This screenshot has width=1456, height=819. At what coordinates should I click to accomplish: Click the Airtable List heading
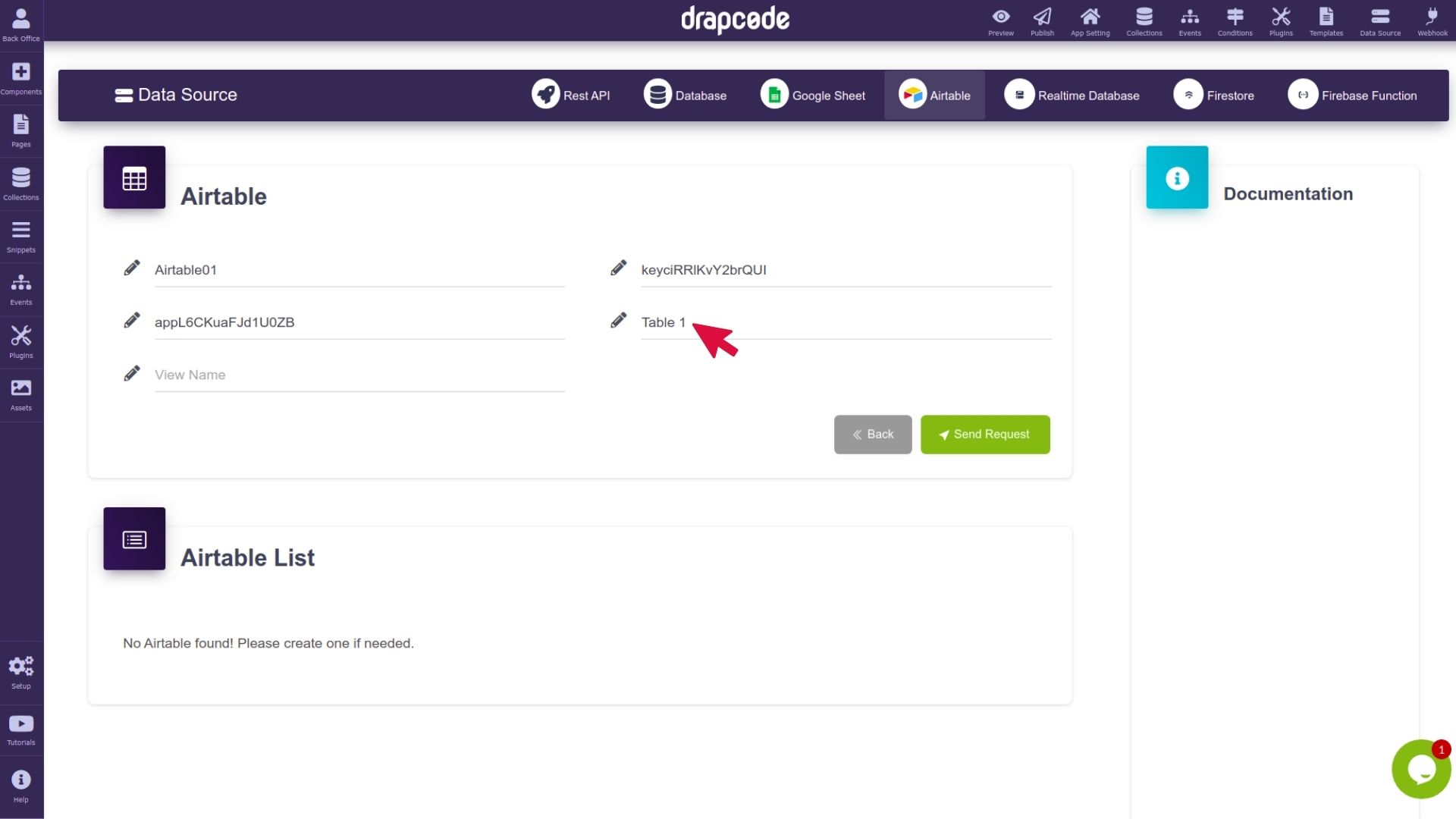coord(247,557)
